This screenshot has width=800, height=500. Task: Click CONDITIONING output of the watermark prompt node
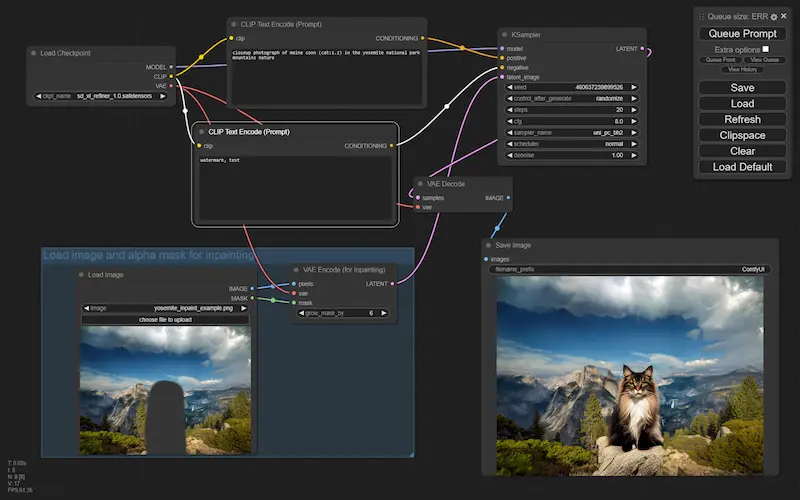(x=391, y=146)
